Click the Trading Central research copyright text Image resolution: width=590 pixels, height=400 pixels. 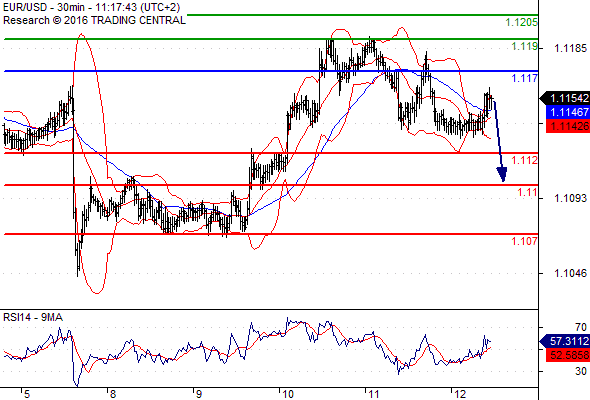click(94, 20)
